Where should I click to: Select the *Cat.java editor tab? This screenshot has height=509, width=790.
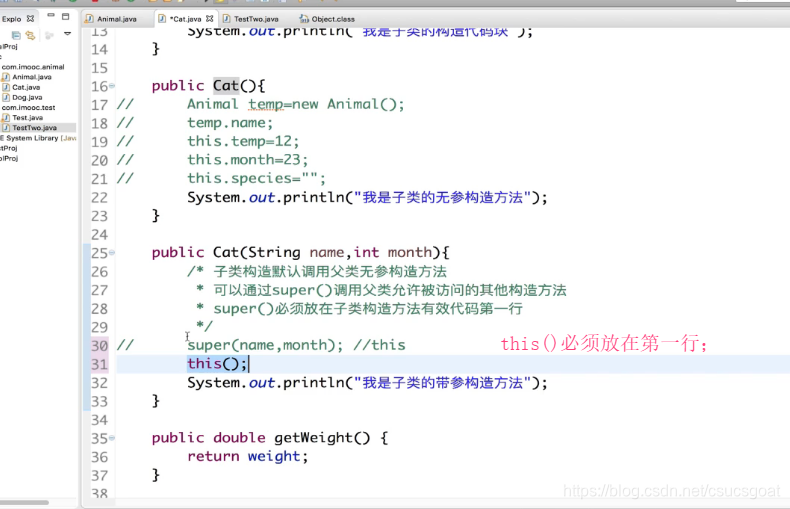pos(185,19)
